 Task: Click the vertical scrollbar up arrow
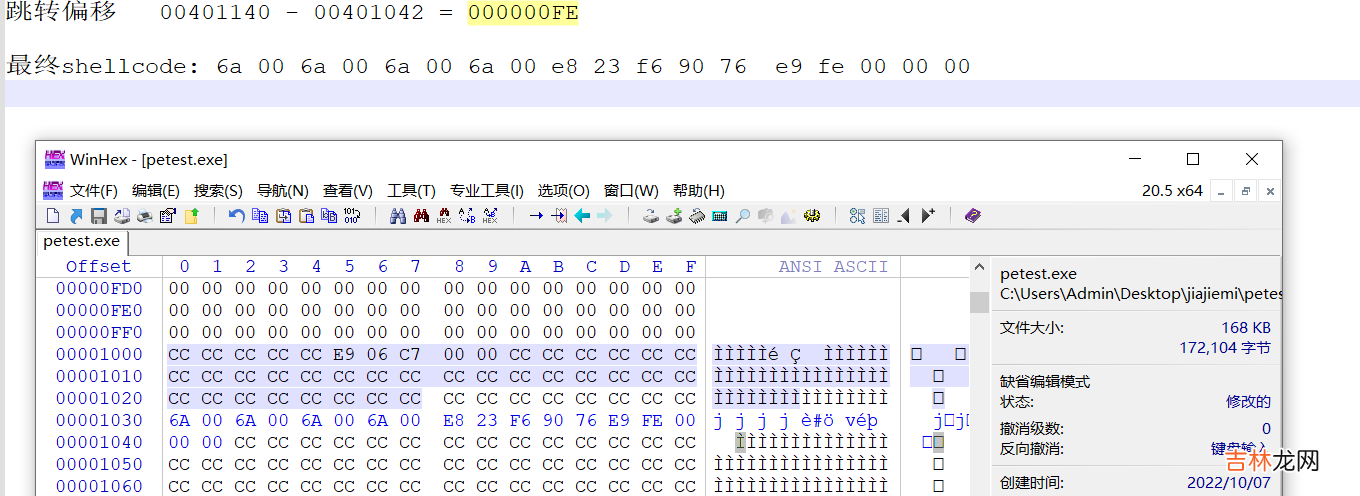click(x=979, y=268)
